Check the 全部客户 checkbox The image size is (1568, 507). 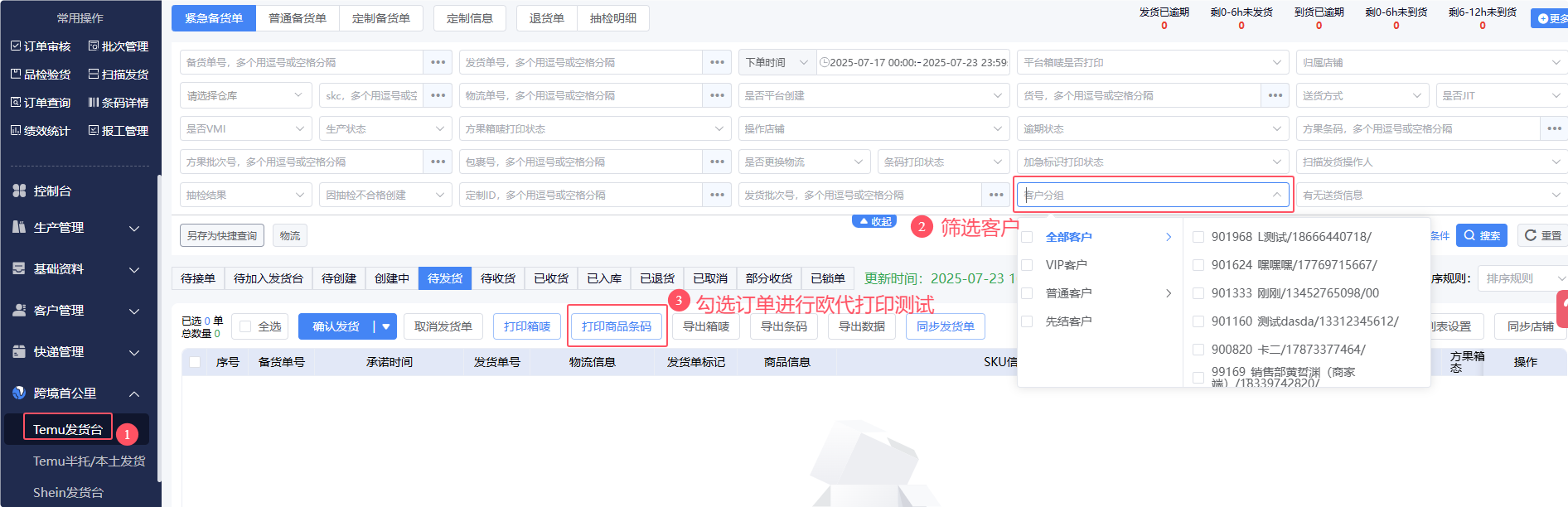[x=1027, y=237]
